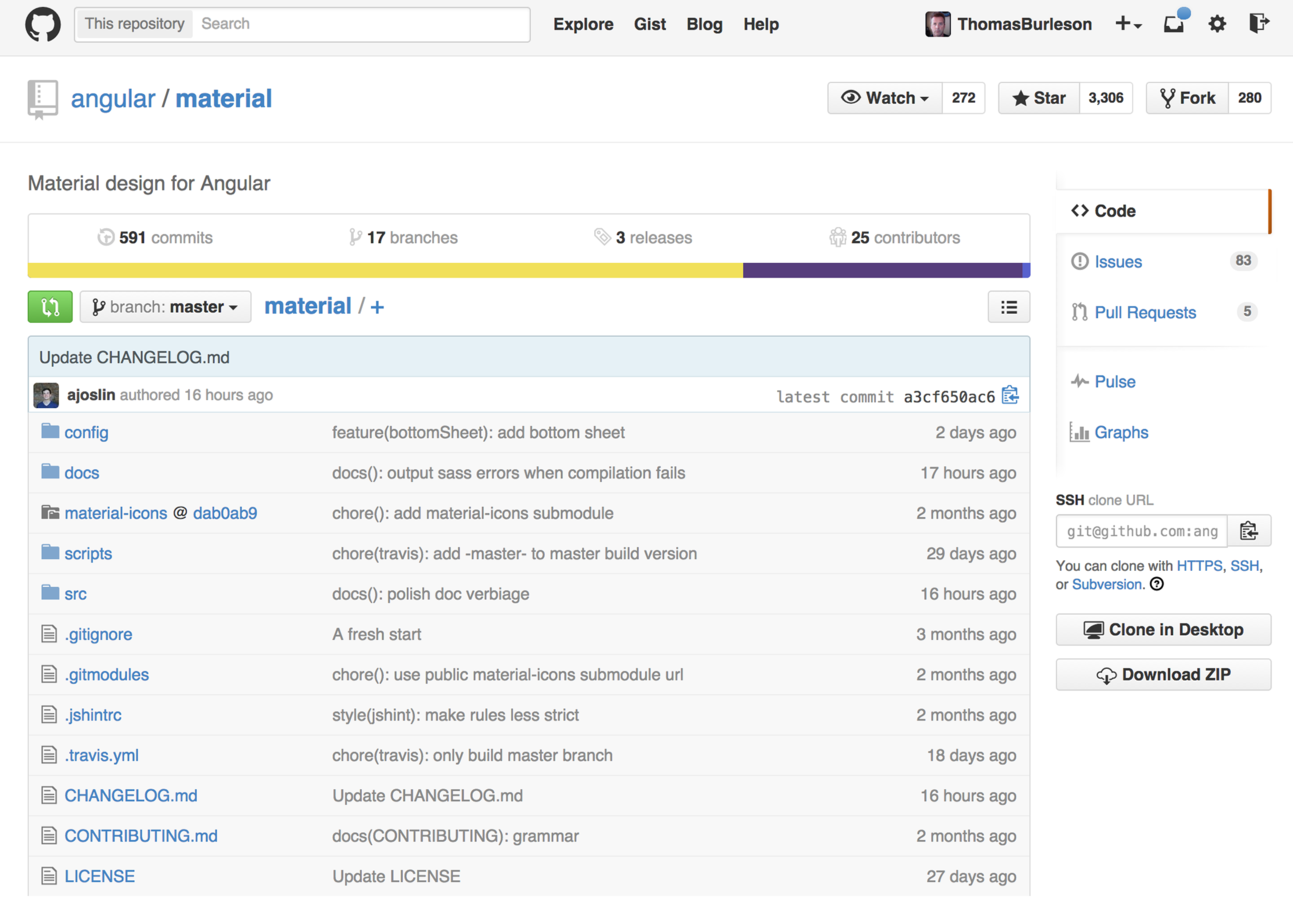Click the yellow JavaScript language bar segment
Screen dimensions: 1293x900
pos(385,270)
